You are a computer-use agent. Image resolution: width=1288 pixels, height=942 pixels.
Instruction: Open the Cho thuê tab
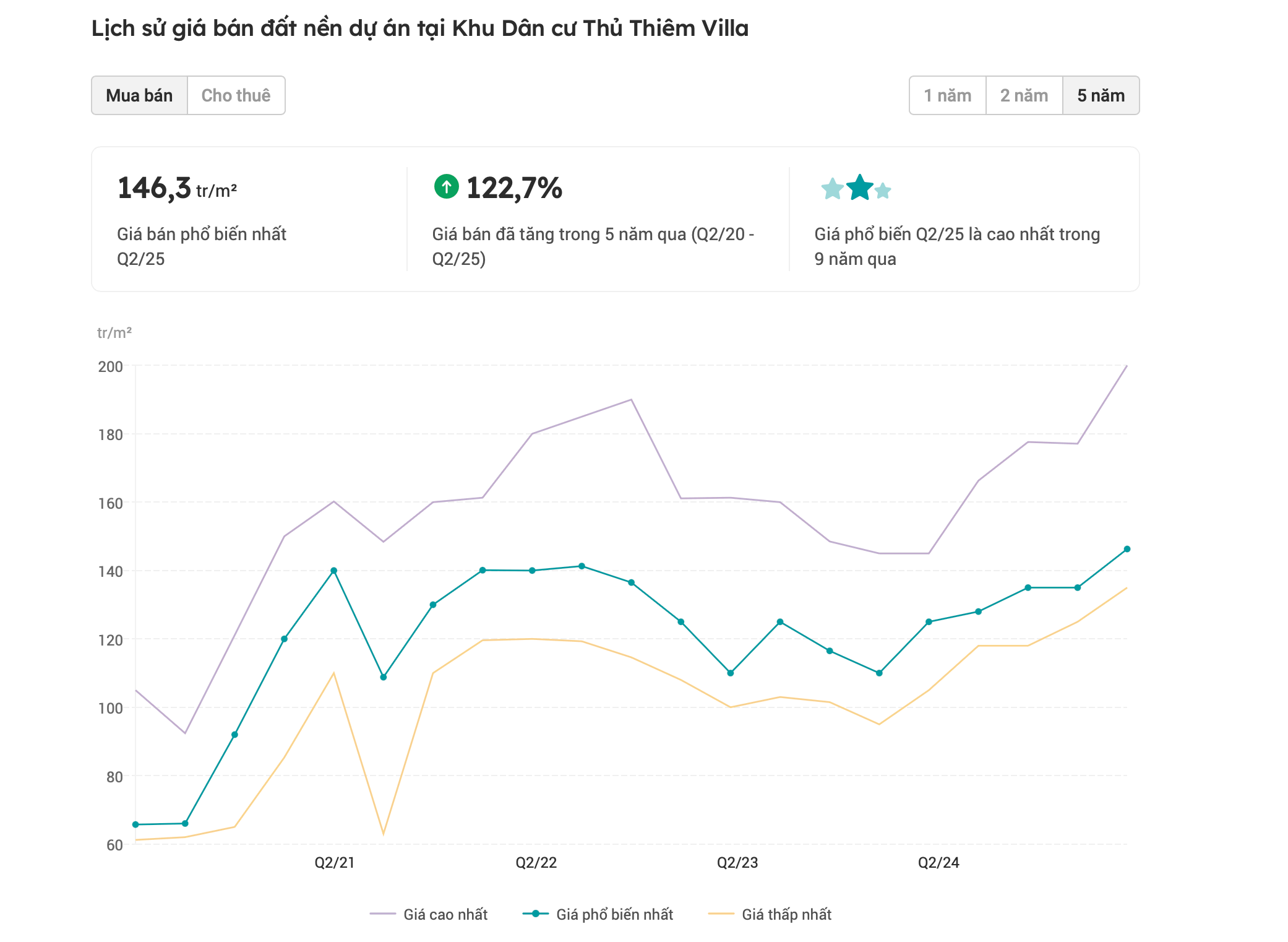(x=236, y=95)
